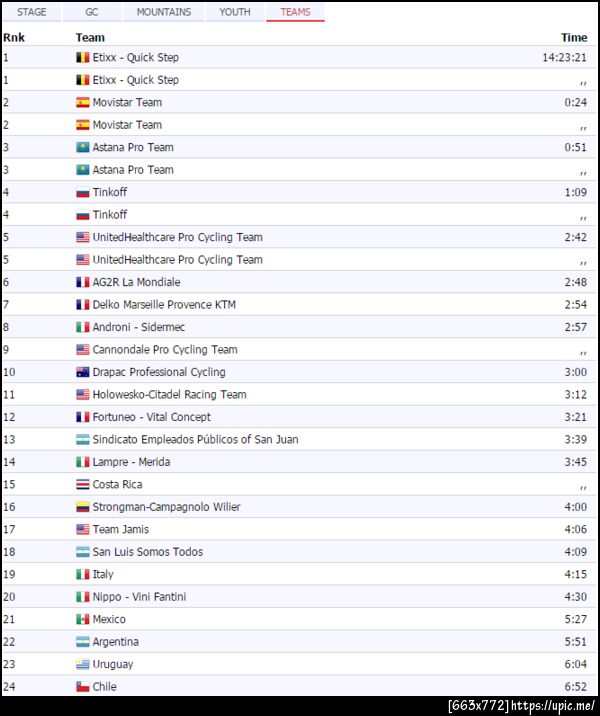Open the Team Jamis link
The height and width of the screenshot is (716, 600).
tap(121, 529)
